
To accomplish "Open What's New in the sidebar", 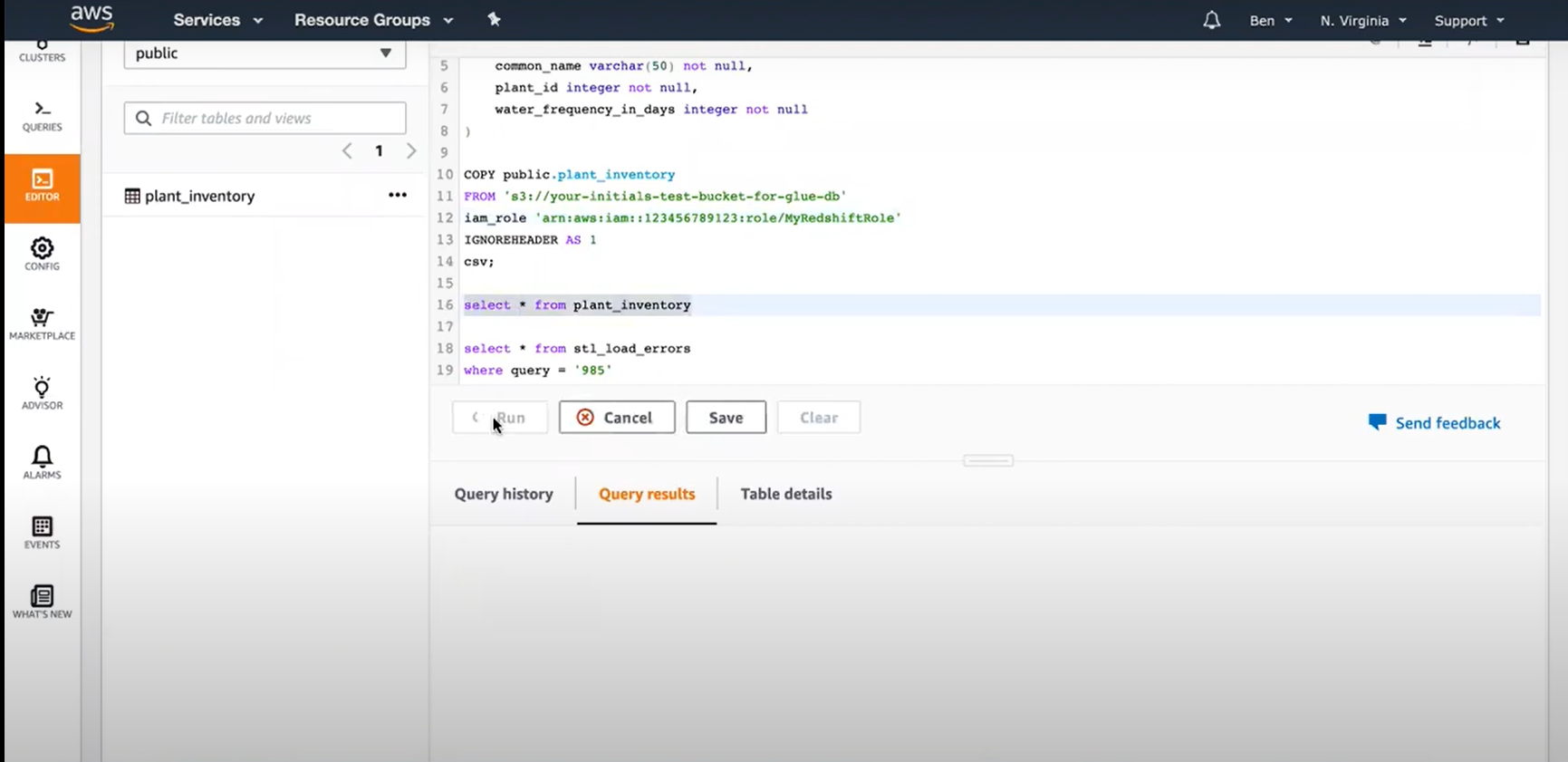I will pyautogui.click(x=42, y=603).
